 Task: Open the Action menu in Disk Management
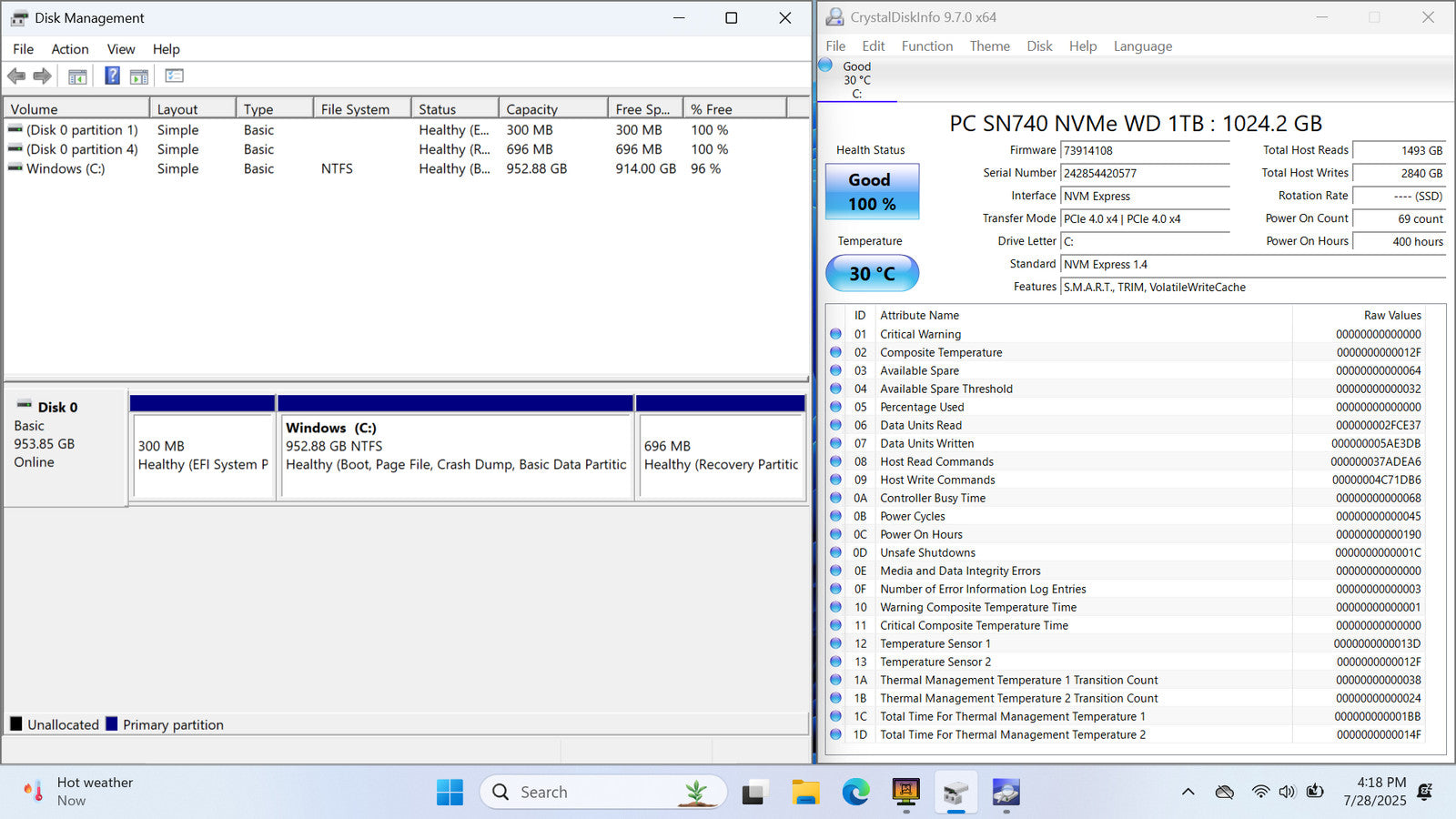69,49
